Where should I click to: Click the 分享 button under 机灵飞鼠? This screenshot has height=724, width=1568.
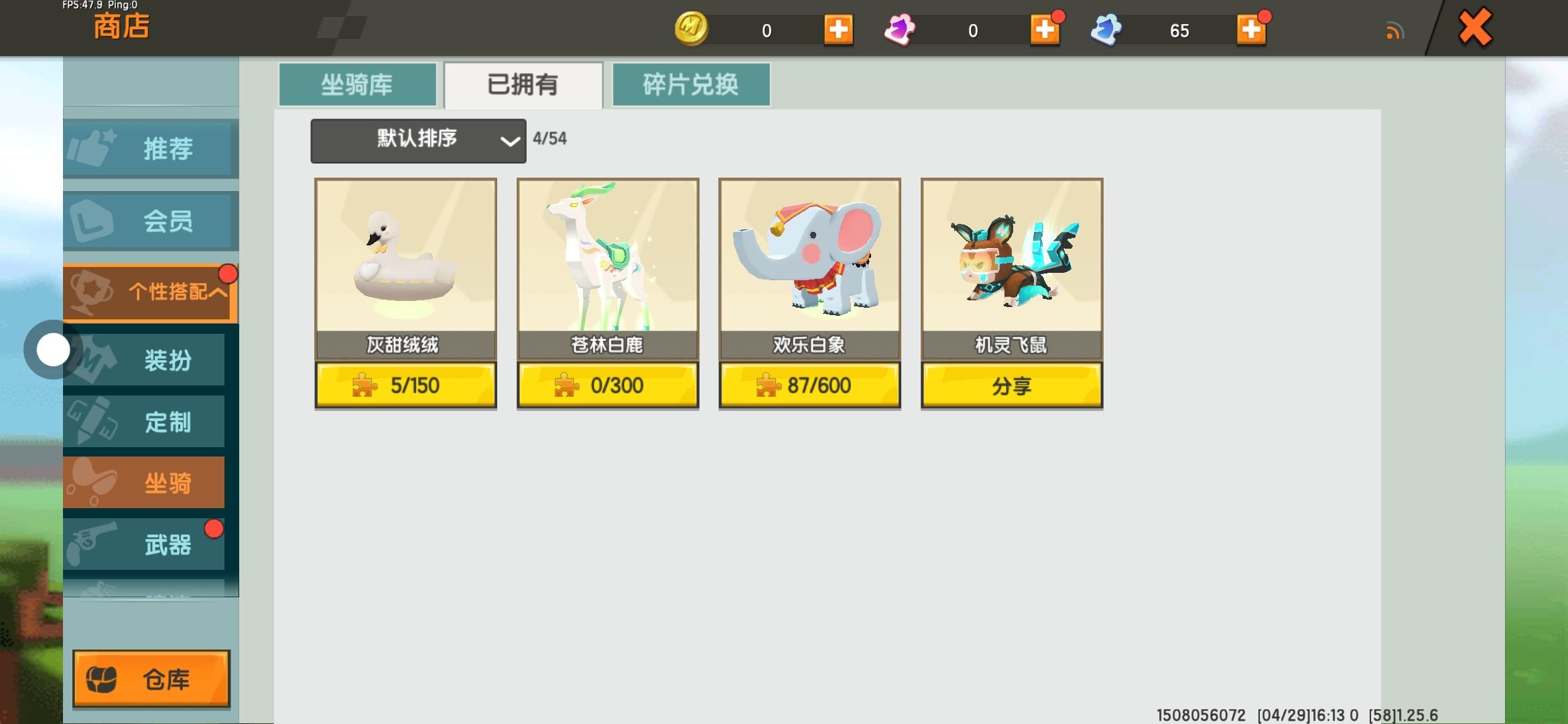(x=1012, y=385)
